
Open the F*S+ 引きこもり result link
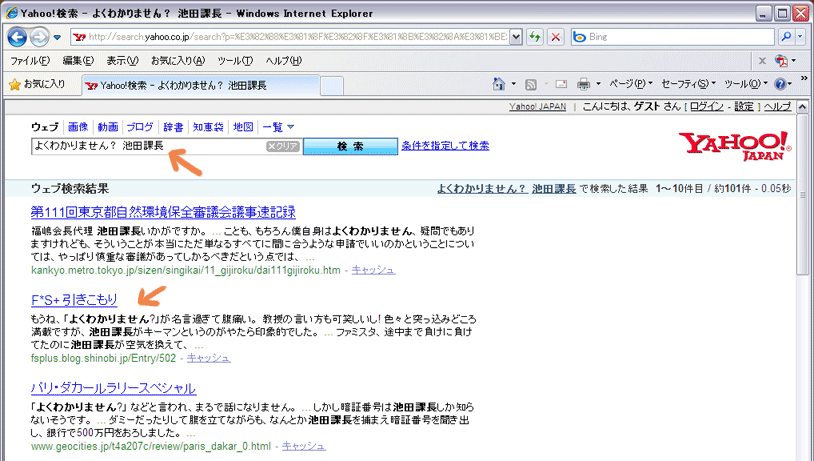click(74, 300)
